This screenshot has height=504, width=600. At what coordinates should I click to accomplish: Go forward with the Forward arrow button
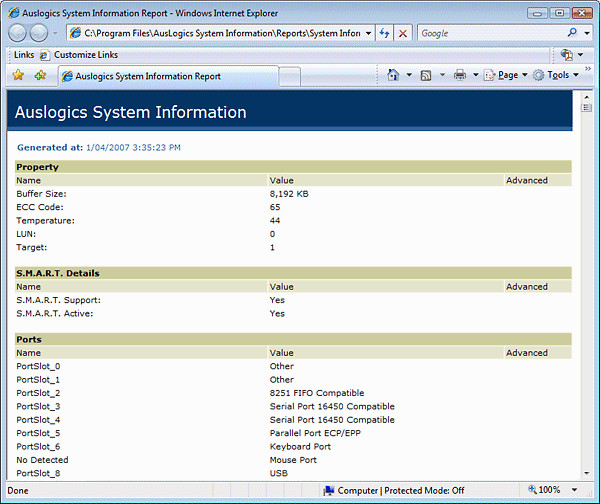(39, 33)
